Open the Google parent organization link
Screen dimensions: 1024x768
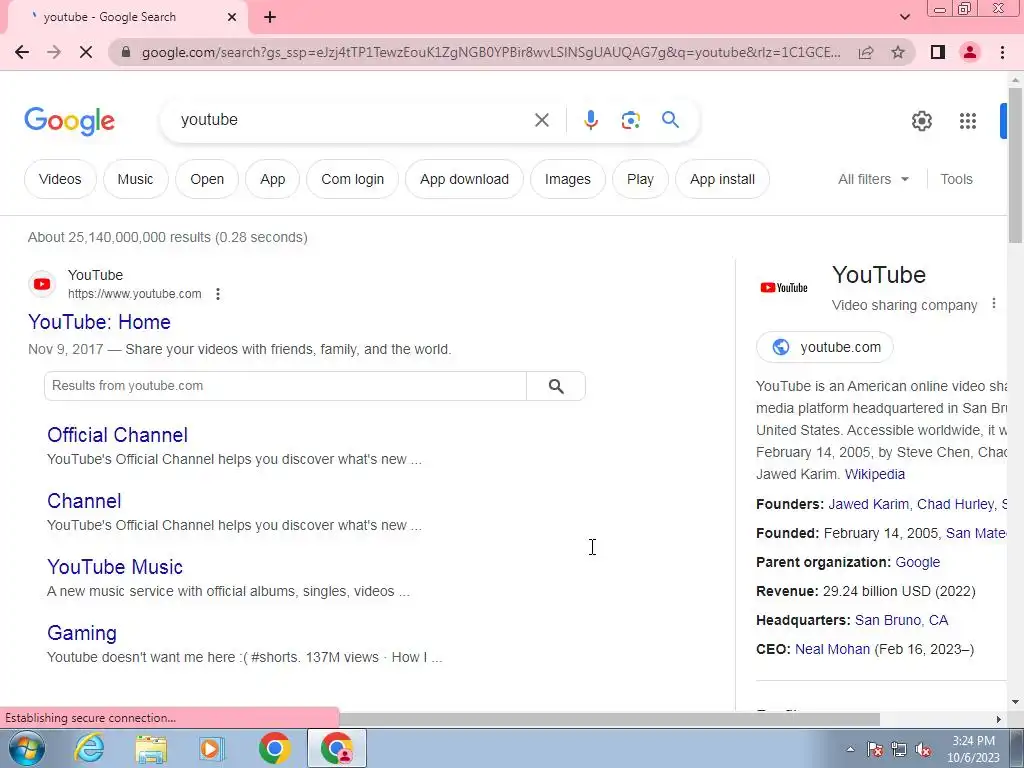[x=918, y=562]
